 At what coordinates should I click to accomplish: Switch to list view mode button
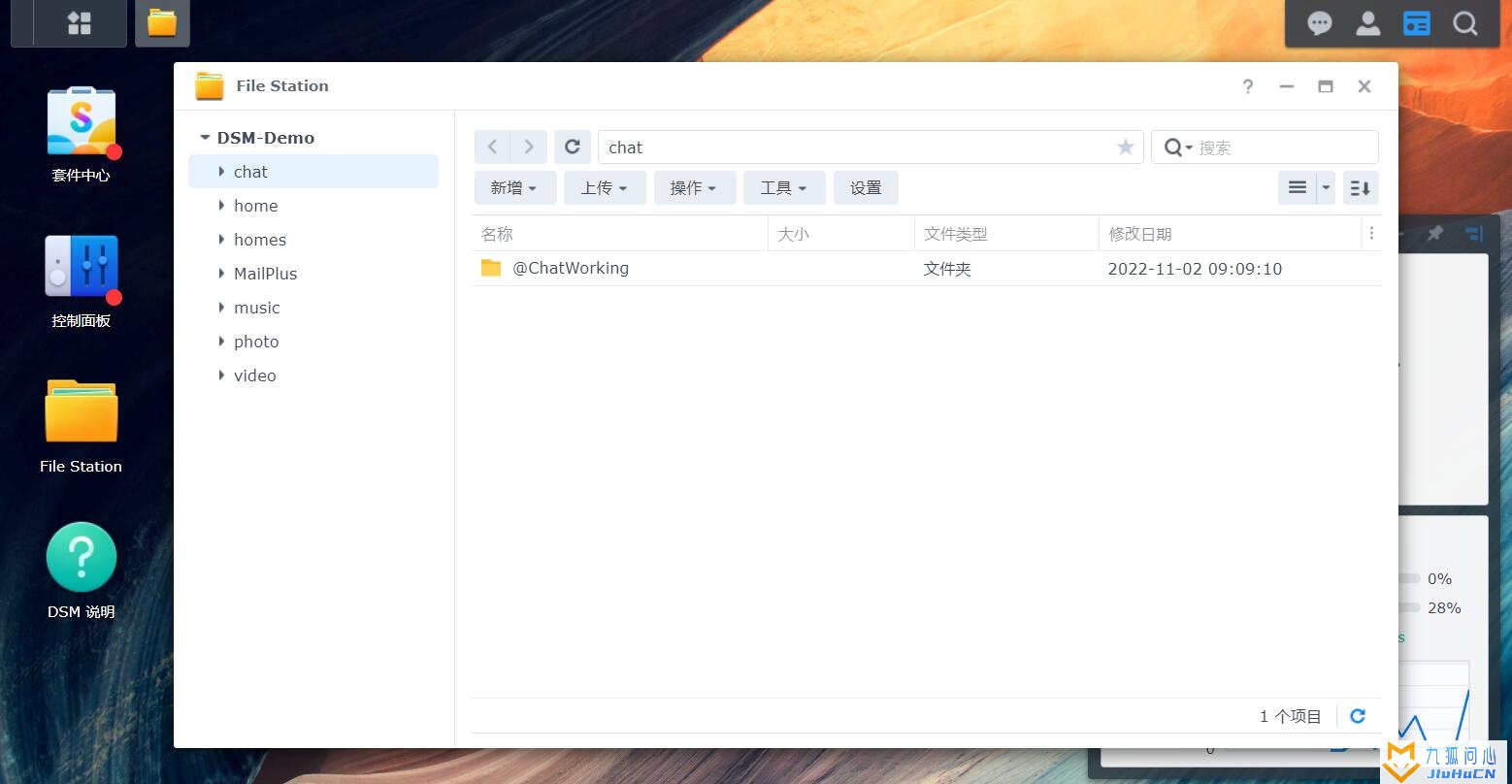[x=1298, y=188]
